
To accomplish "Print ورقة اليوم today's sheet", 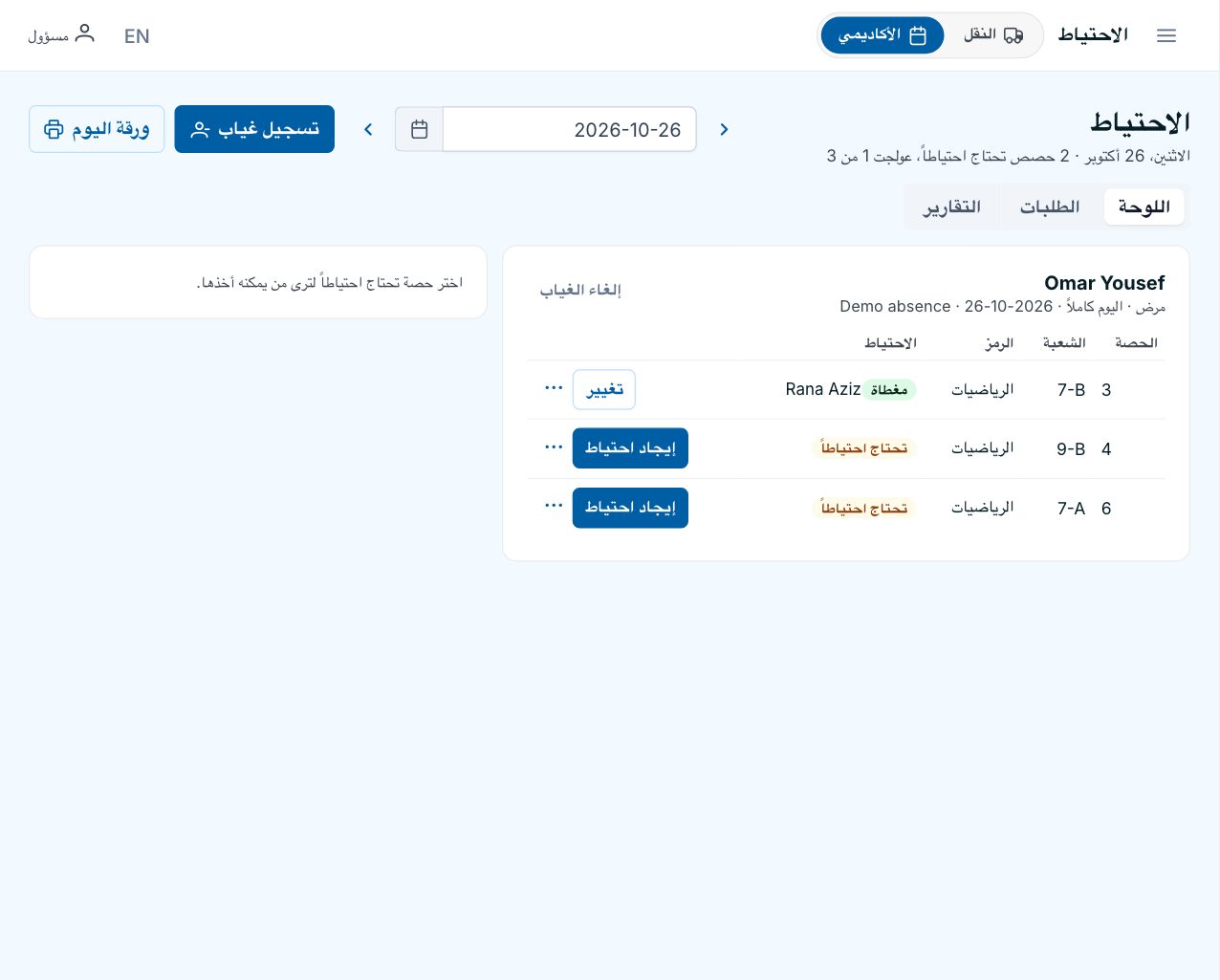I will [x=97, y=129].
